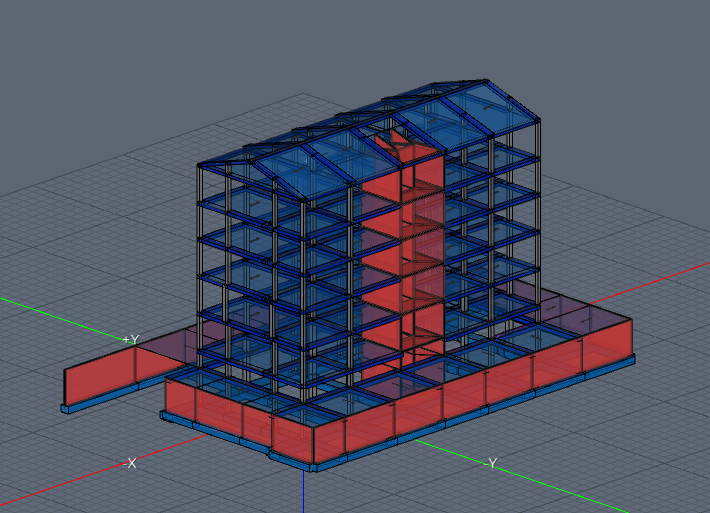710x513 pixels.
Task: Click the blue vertical axis line below the model
Action: (x=304, y=492)
